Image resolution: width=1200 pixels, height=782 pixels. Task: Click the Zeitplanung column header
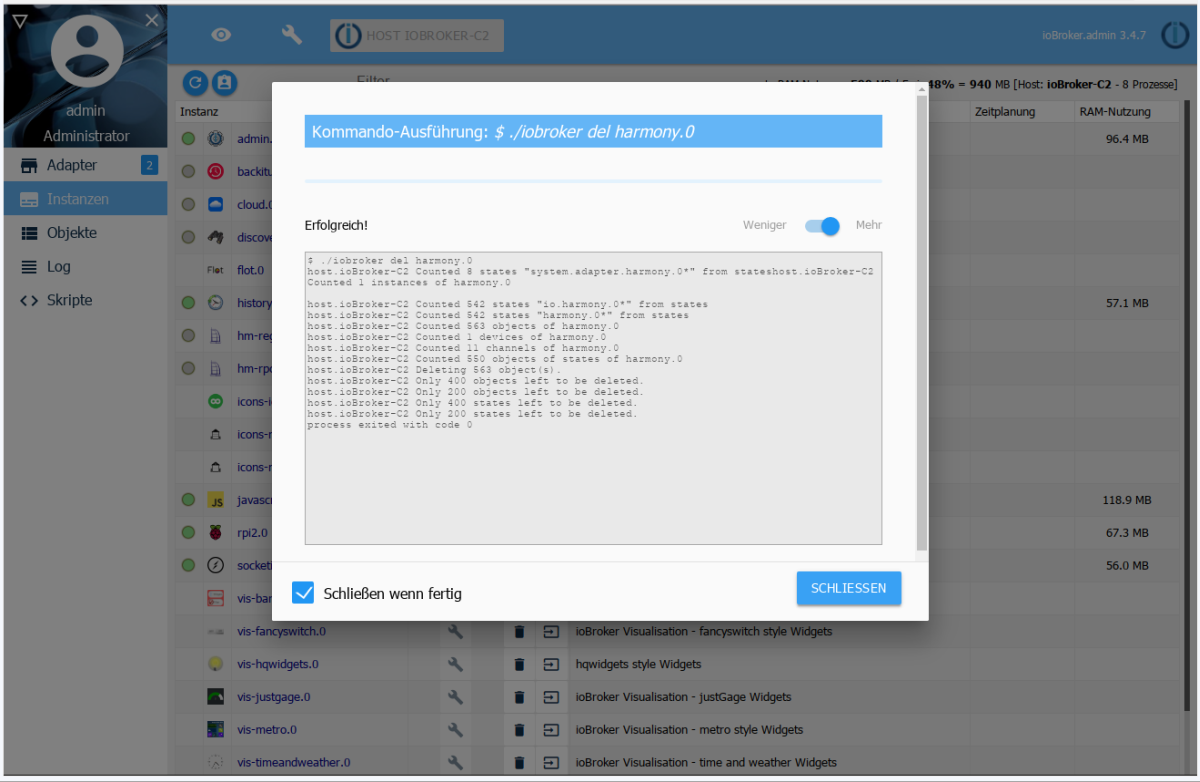click(1005, 112)
